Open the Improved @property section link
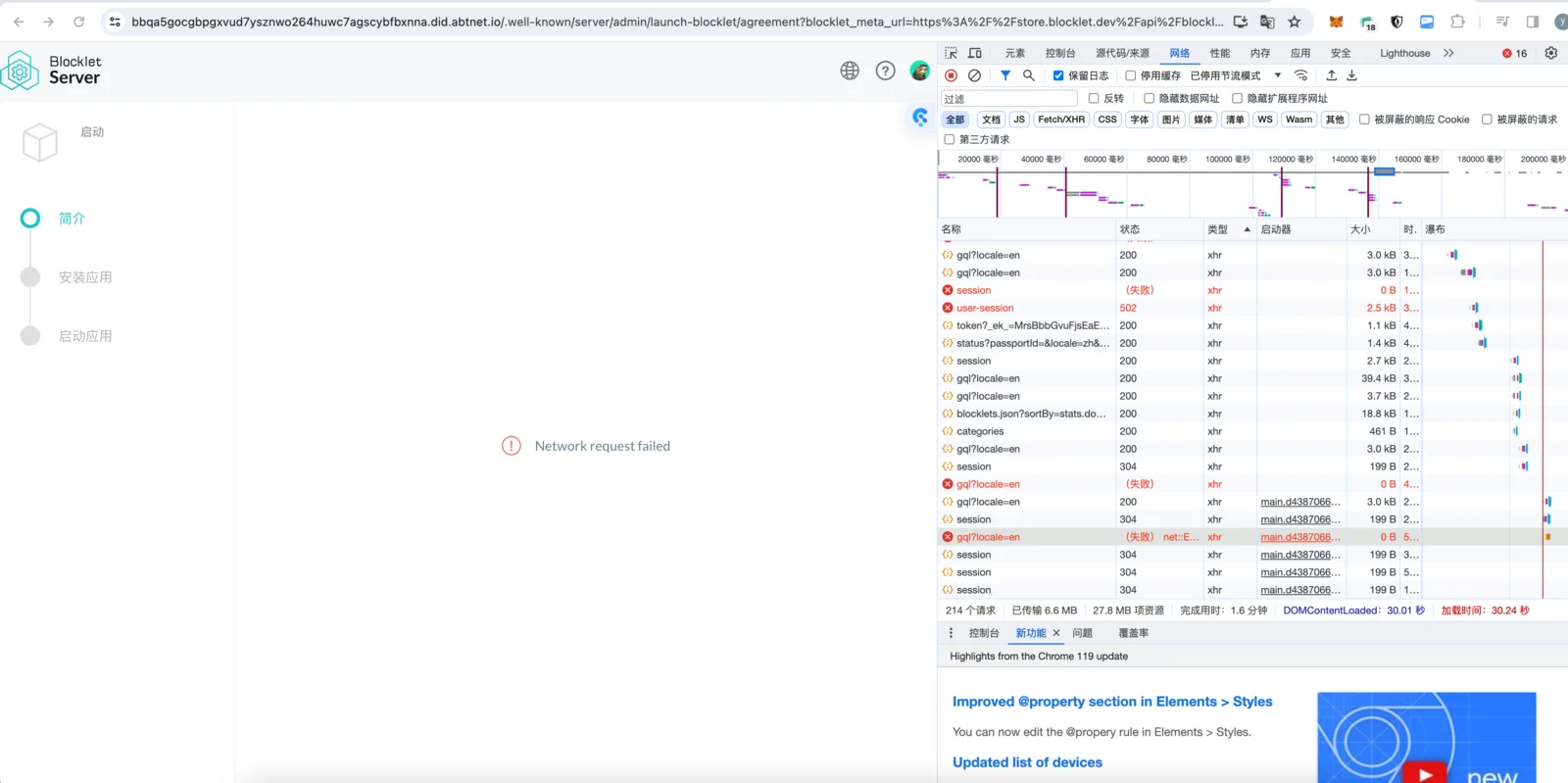Screen dimensions: 1568x783 [1112, 702]
